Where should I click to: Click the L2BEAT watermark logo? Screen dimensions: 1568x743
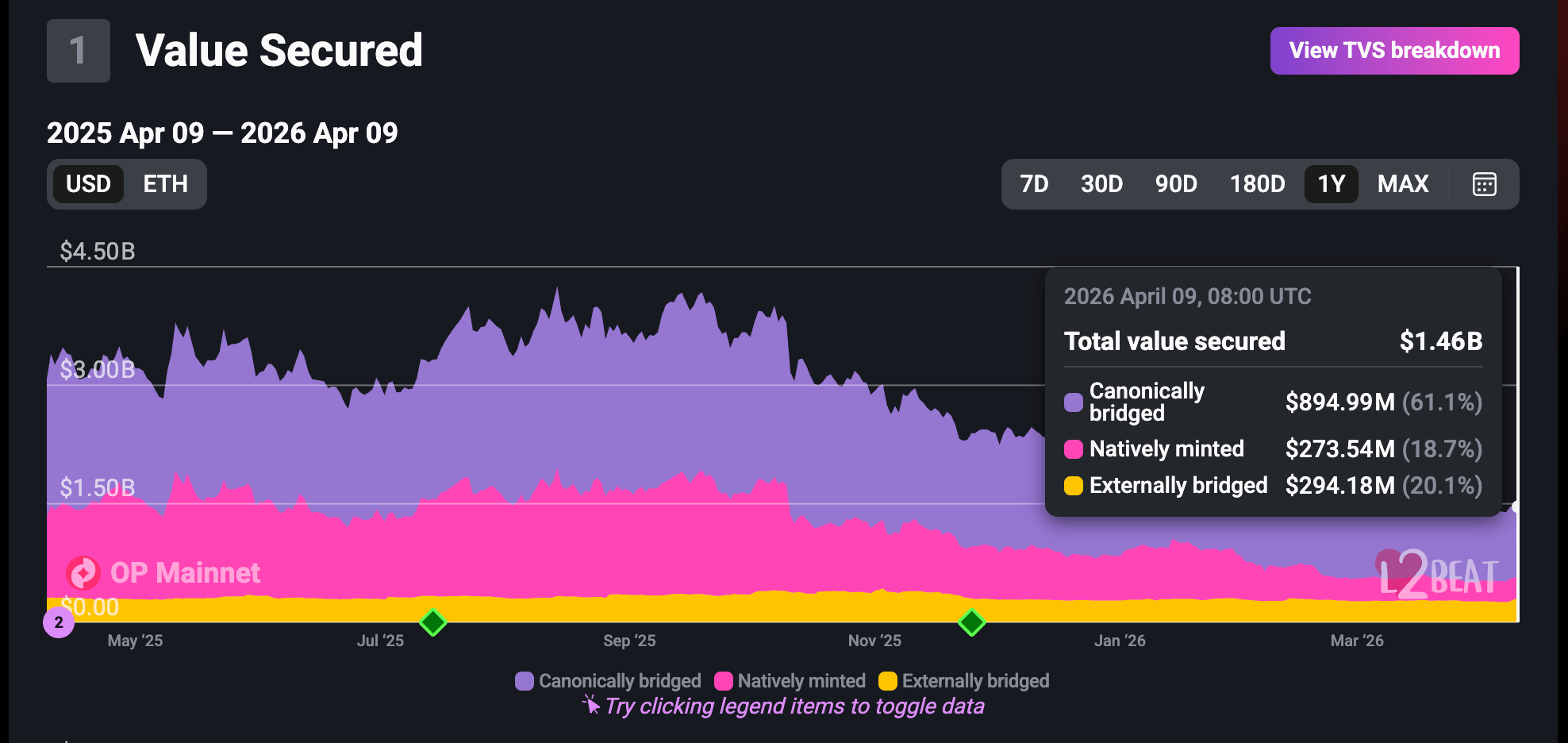pyautogui.click(x=1438, y=575)
